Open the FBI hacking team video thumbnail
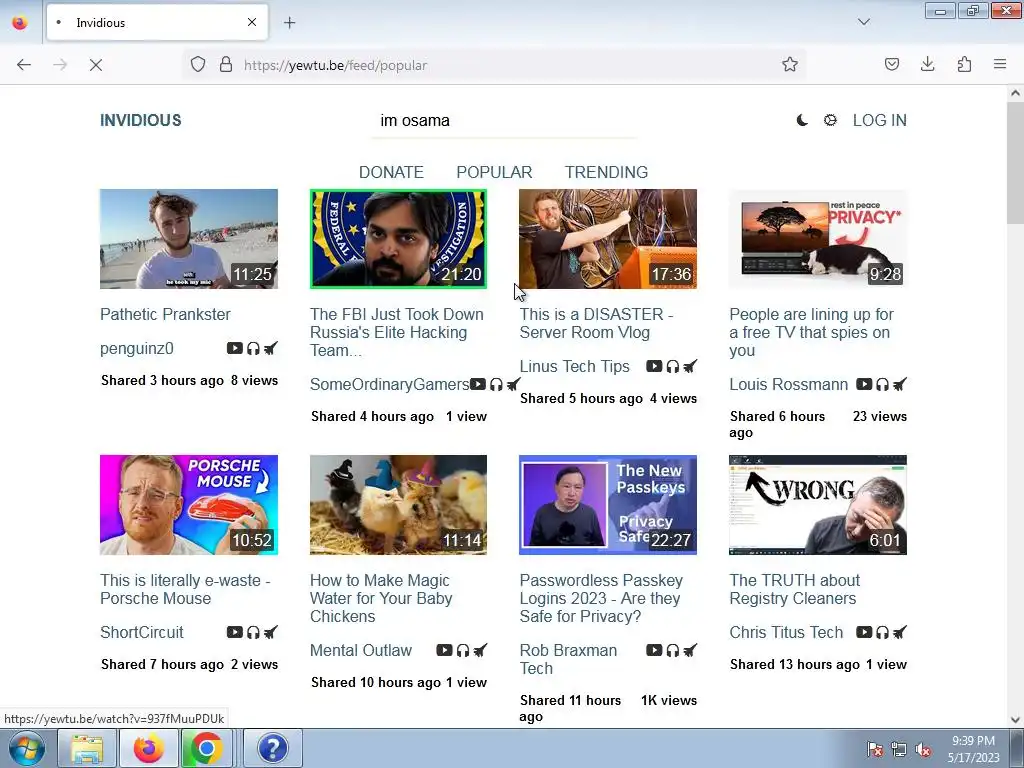The height and width of the screenshot is (768, 1024). coord(398,239)
